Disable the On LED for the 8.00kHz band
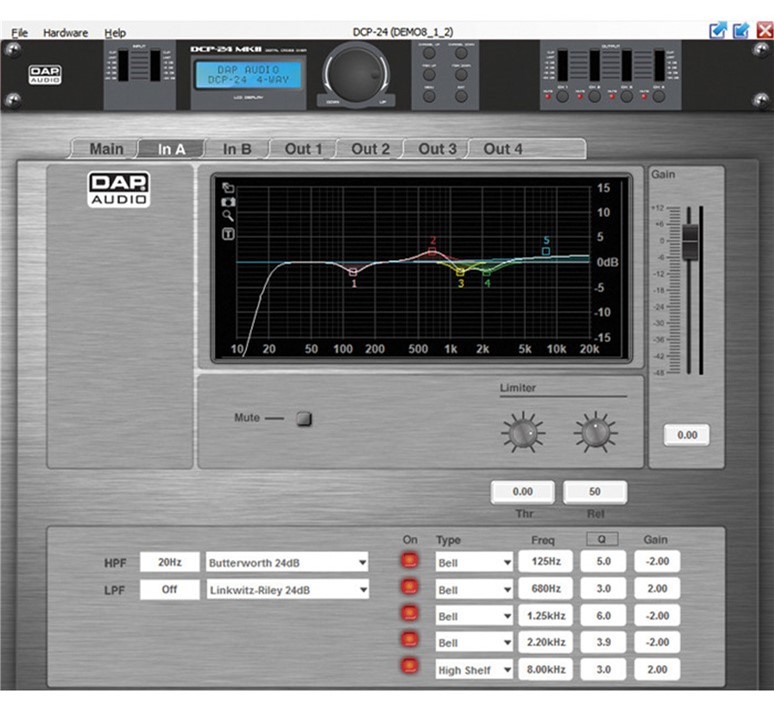774x710 pixels. click(410, 669)
